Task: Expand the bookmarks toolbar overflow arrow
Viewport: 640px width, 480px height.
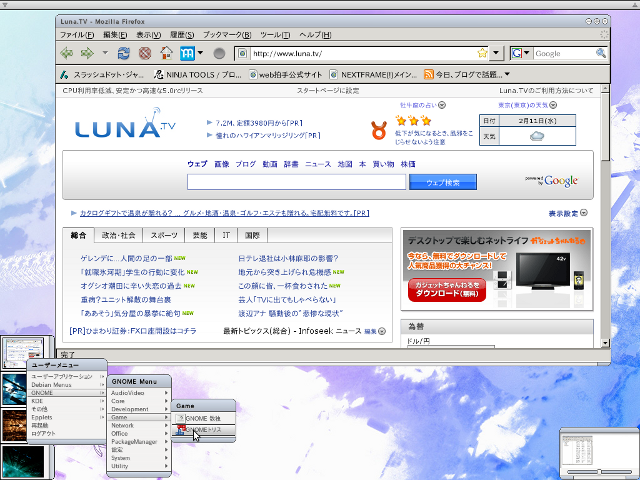Action: tap(507, 74)
